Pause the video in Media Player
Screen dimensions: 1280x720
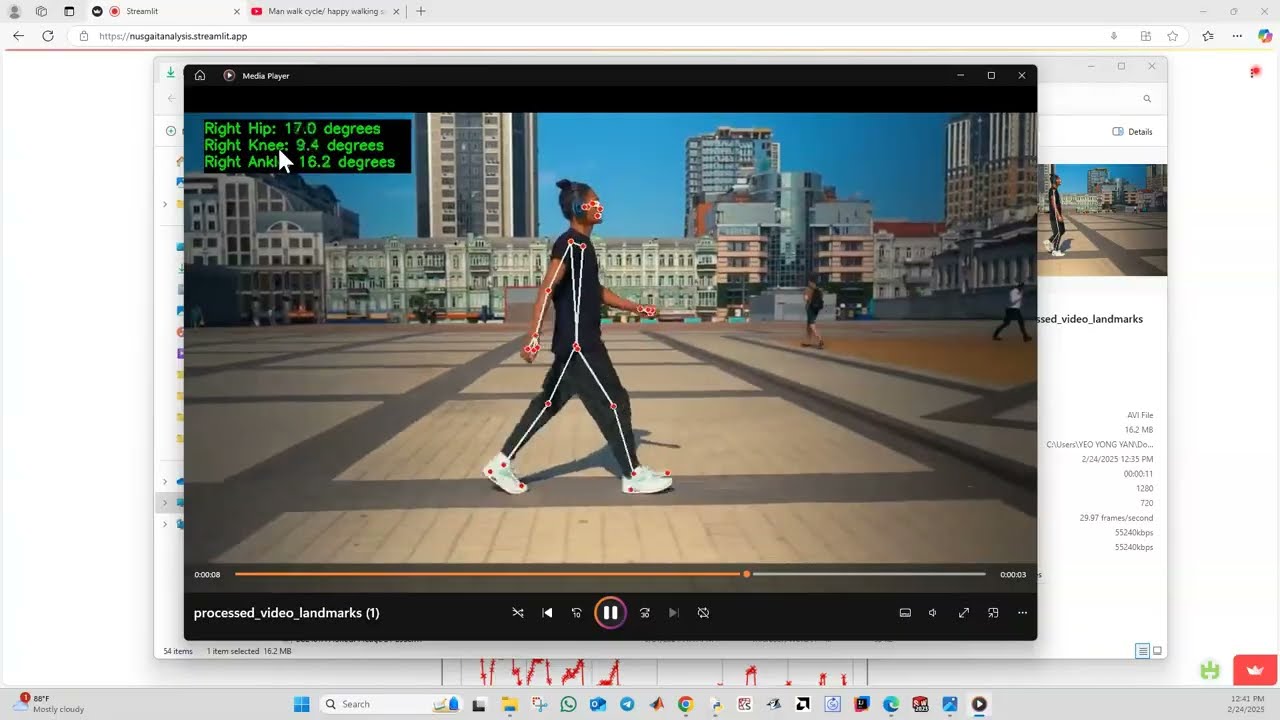(x=610, y=613)
